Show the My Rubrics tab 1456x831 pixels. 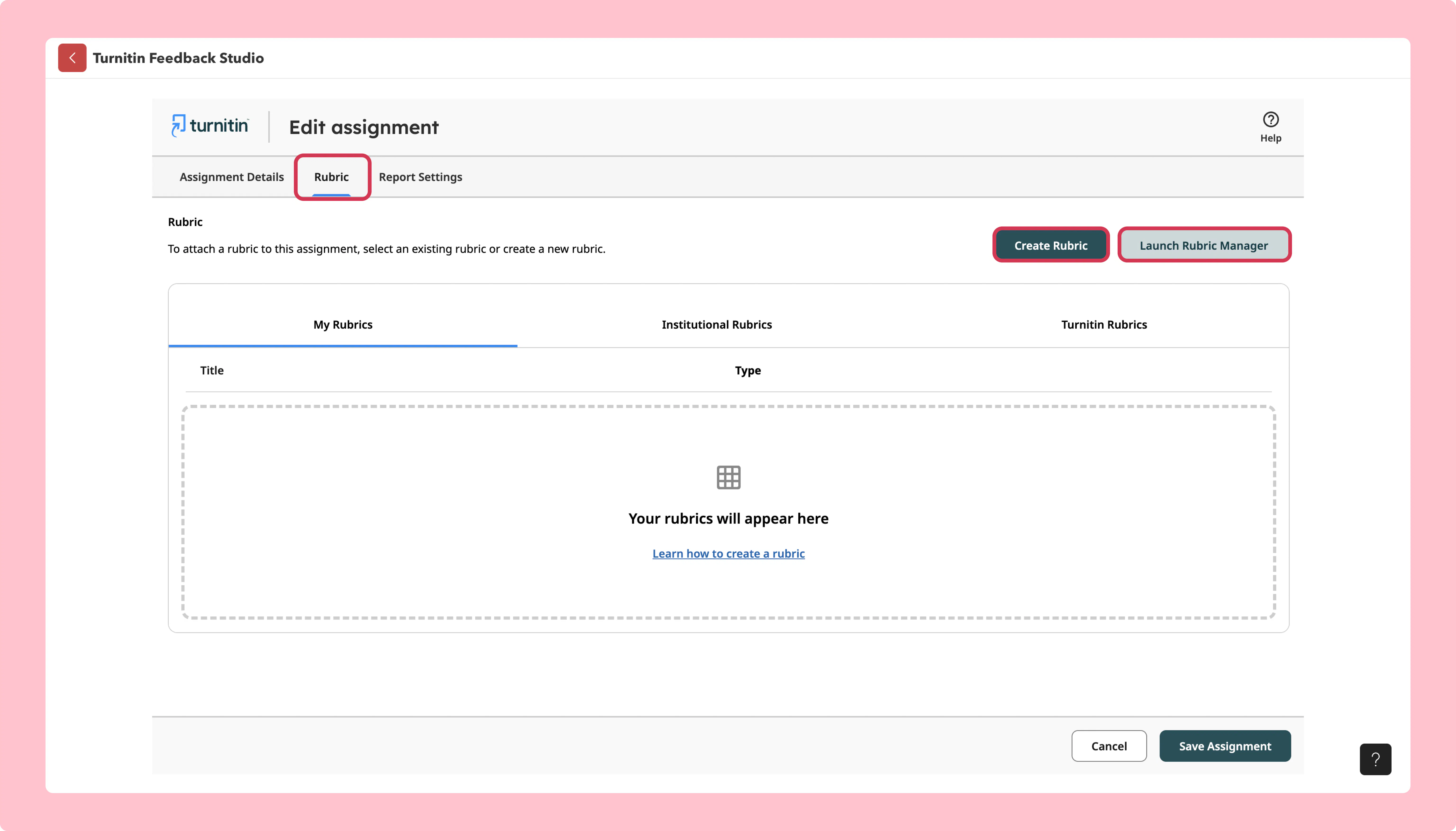tap(343, 324)
